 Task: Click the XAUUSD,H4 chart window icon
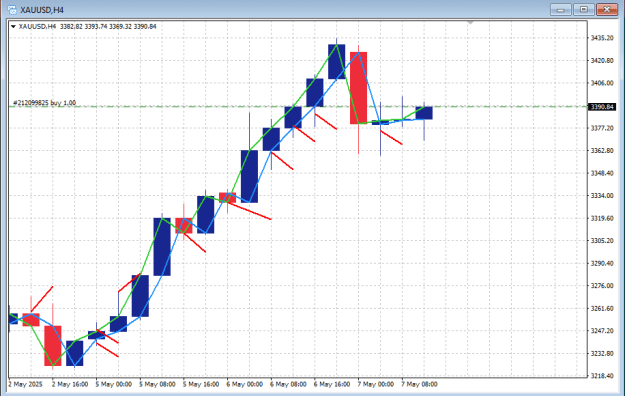12,10
